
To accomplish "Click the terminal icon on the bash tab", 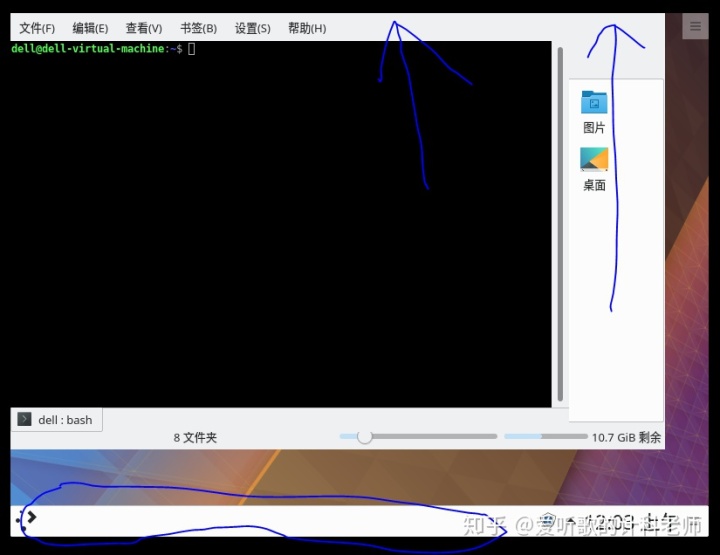I will pyautogui.click(x=24, y=419).
